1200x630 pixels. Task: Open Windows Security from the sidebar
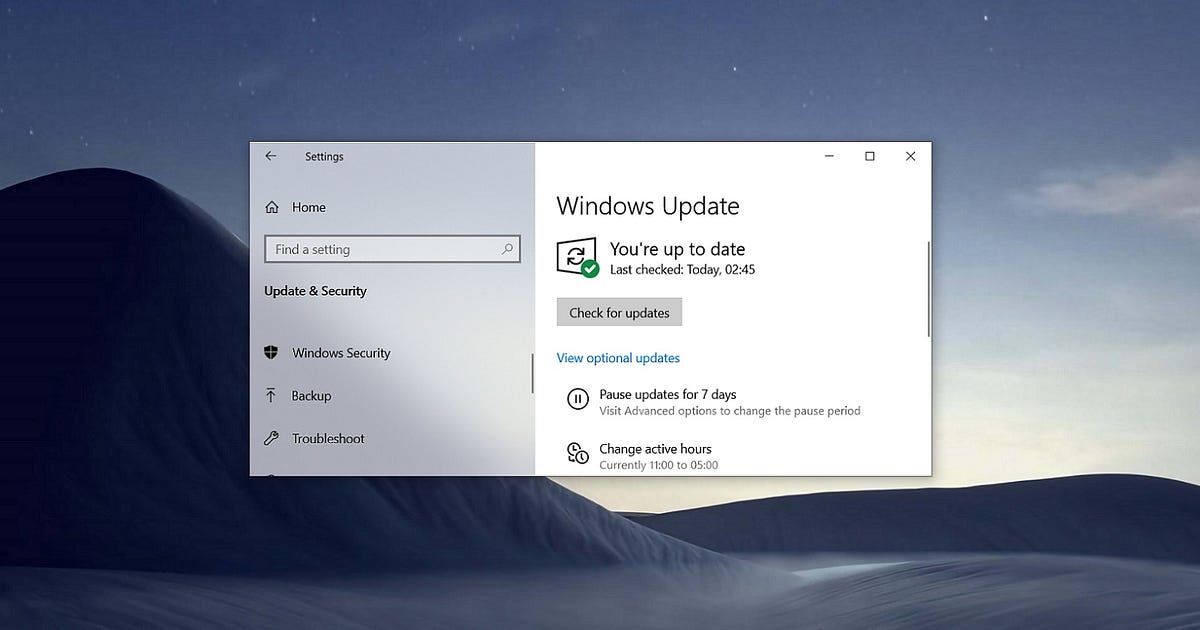[x=341, y=353]
